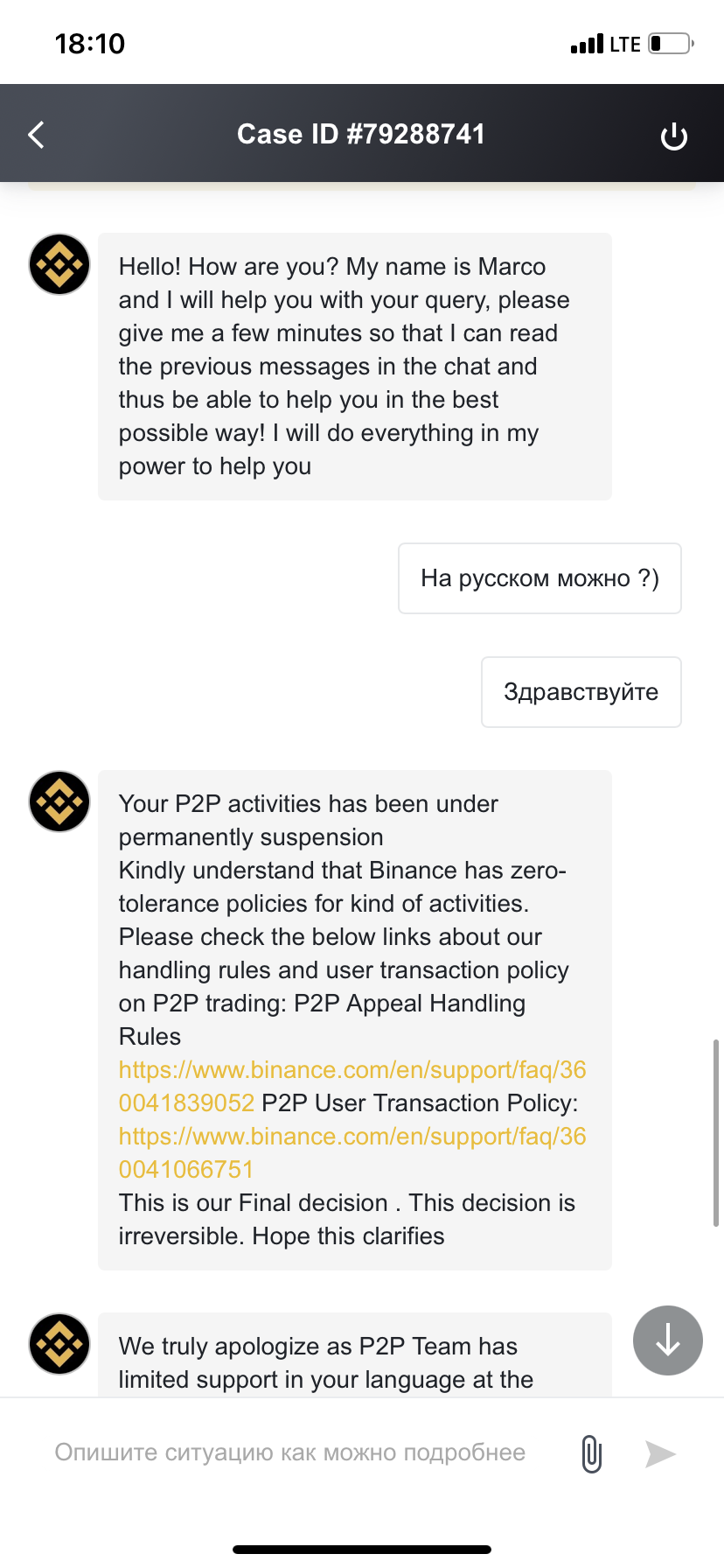Tap the 'We truly apologize' message bubble
Viewport: 724px width, 1568px height.
click(355, 1354)
